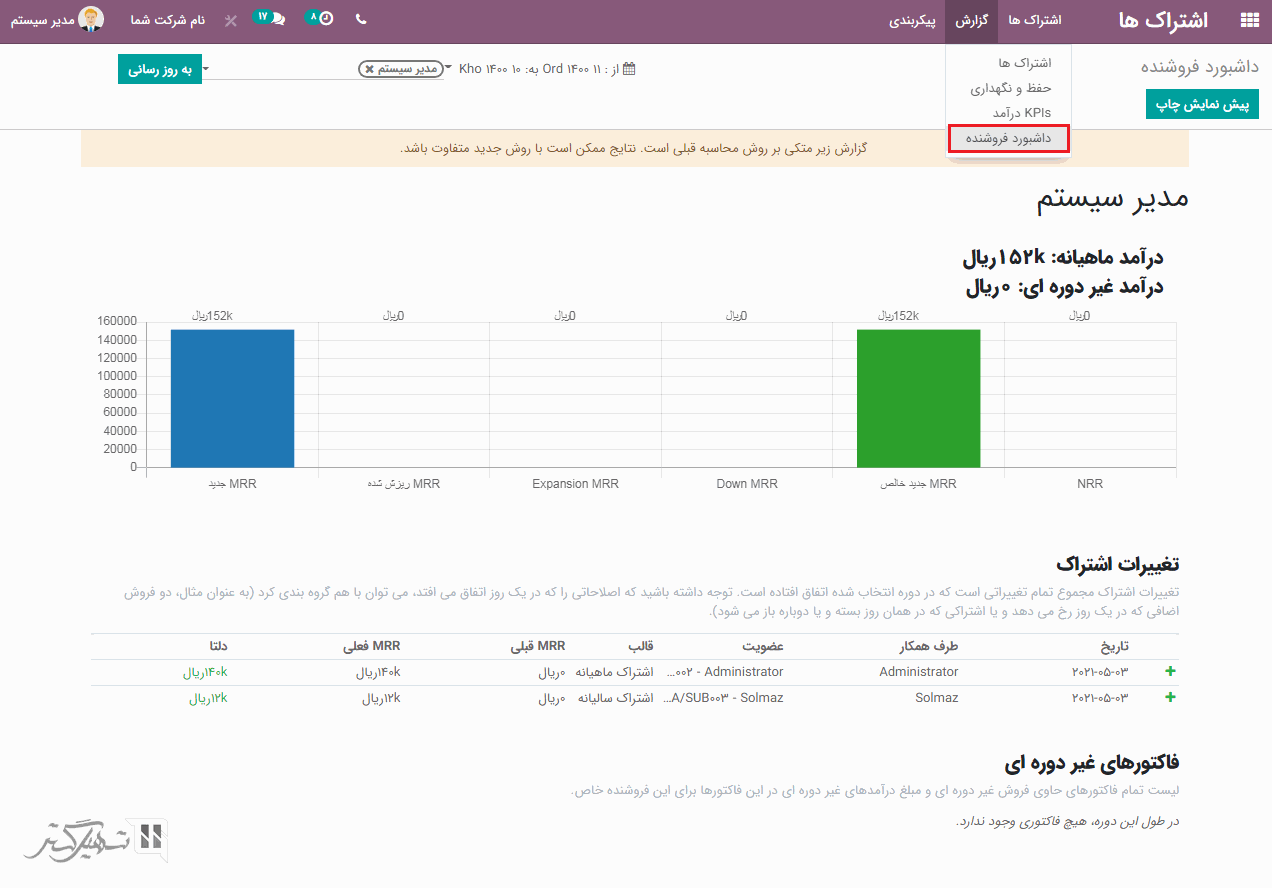Click the Down MRR axis label

point(747,484)
